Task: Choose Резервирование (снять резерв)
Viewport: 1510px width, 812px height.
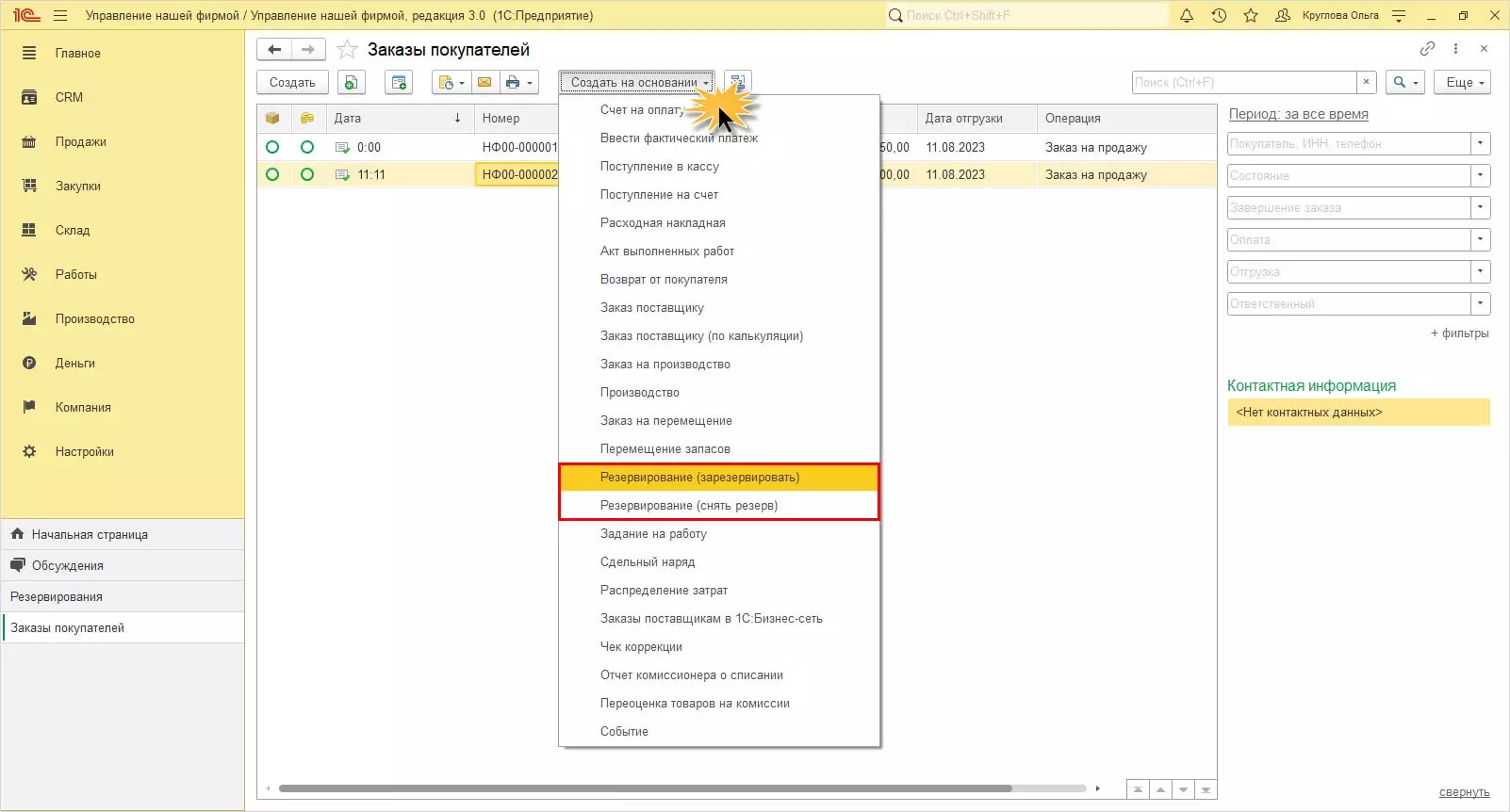Action: click(719, 506)
